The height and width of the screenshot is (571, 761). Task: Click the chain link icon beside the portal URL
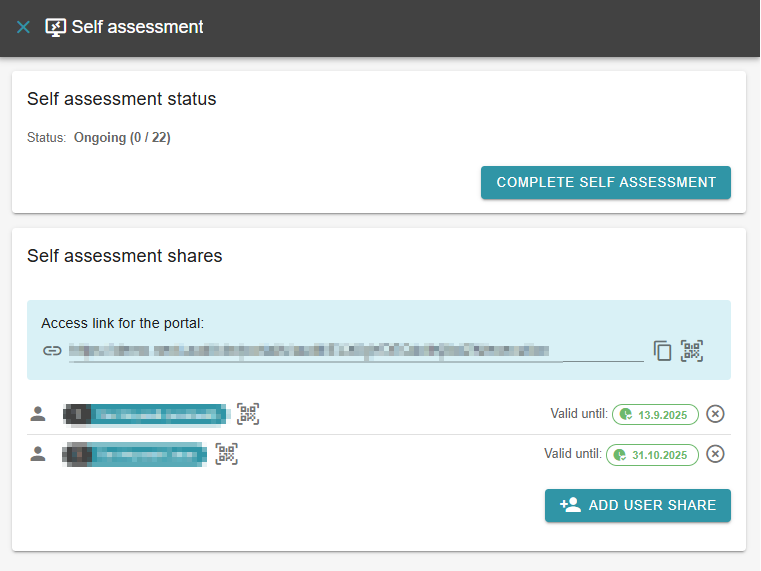[52, 351]
